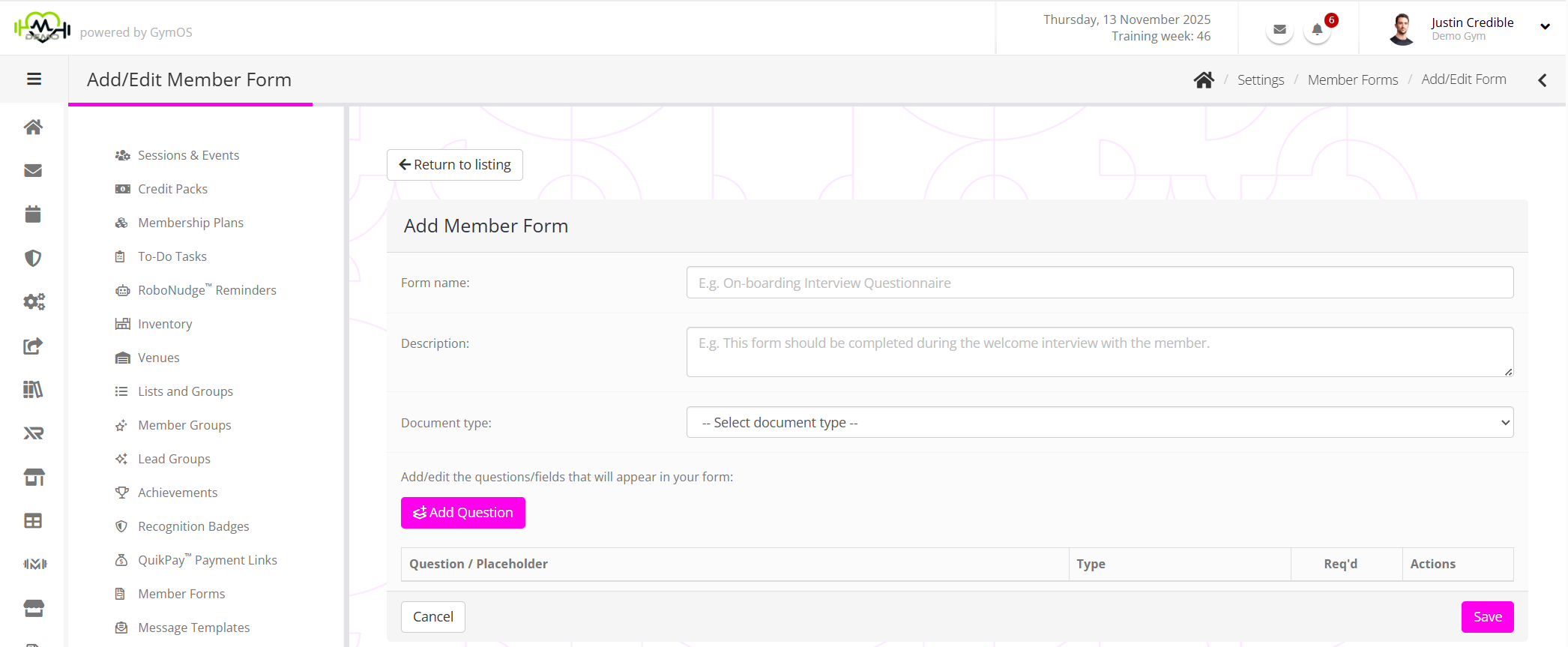Click the Save button
The width and height of the screenshot is (1568, 647).
click(x=1487, y=617)
